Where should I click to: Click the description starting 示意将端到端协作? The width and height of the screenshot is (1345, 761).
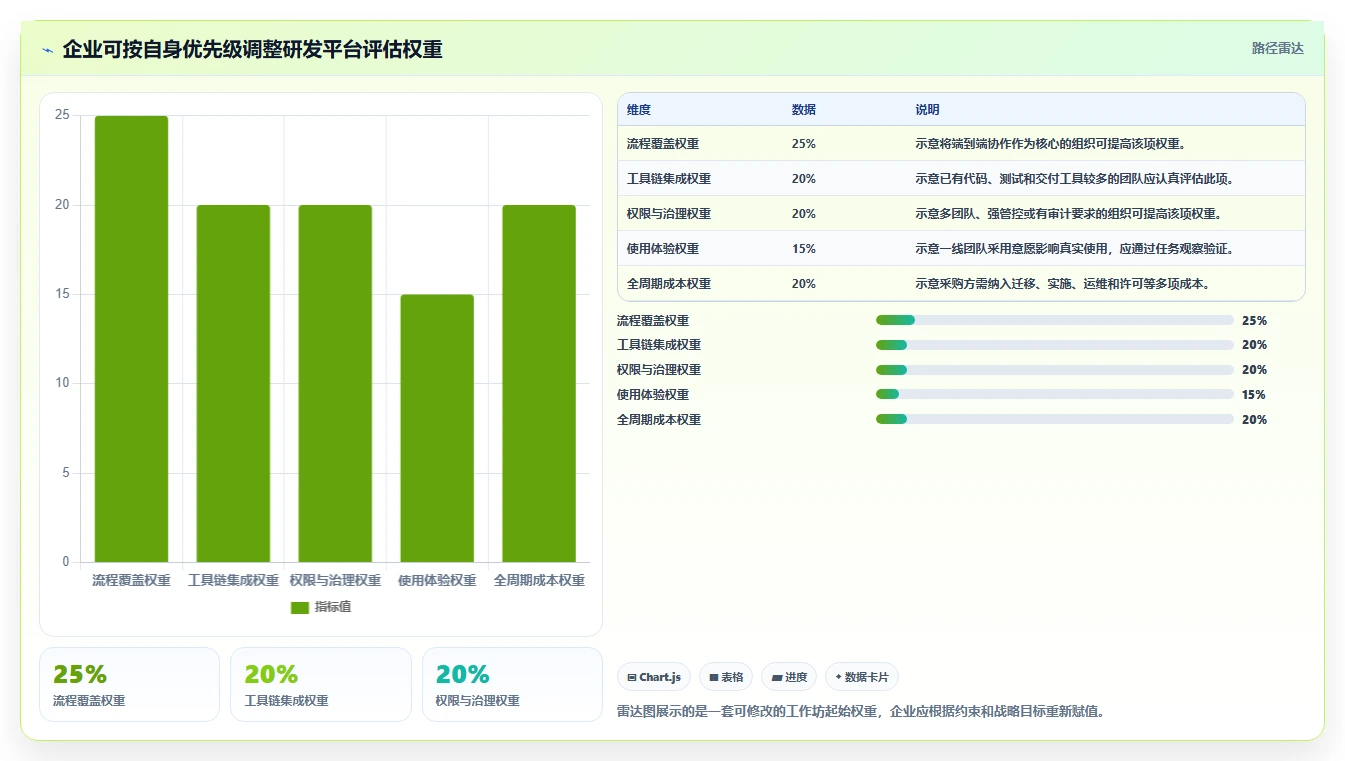[1051, 144]
